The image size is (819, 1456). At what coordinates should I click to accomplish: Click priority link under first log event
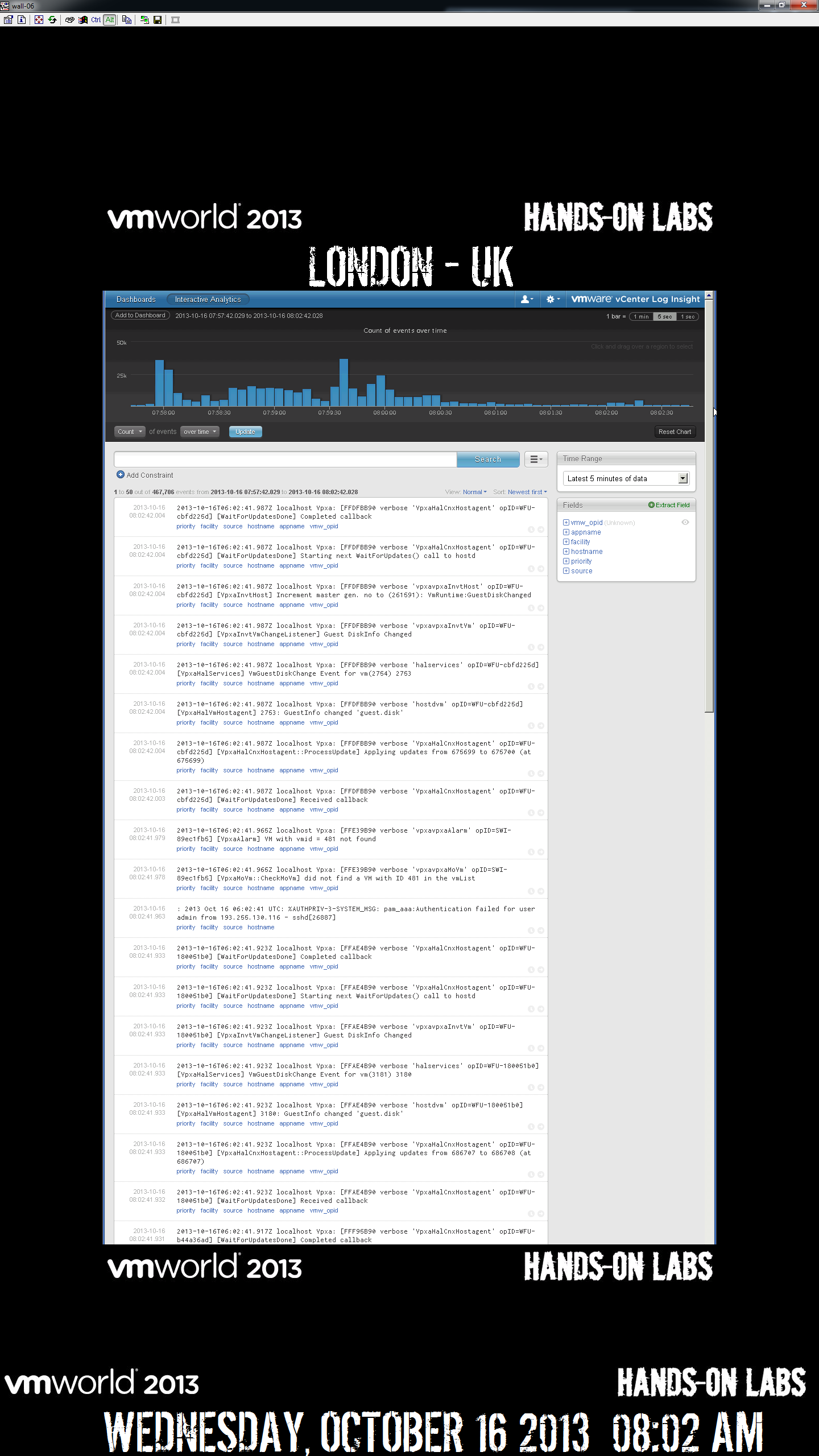pos(185,526)
